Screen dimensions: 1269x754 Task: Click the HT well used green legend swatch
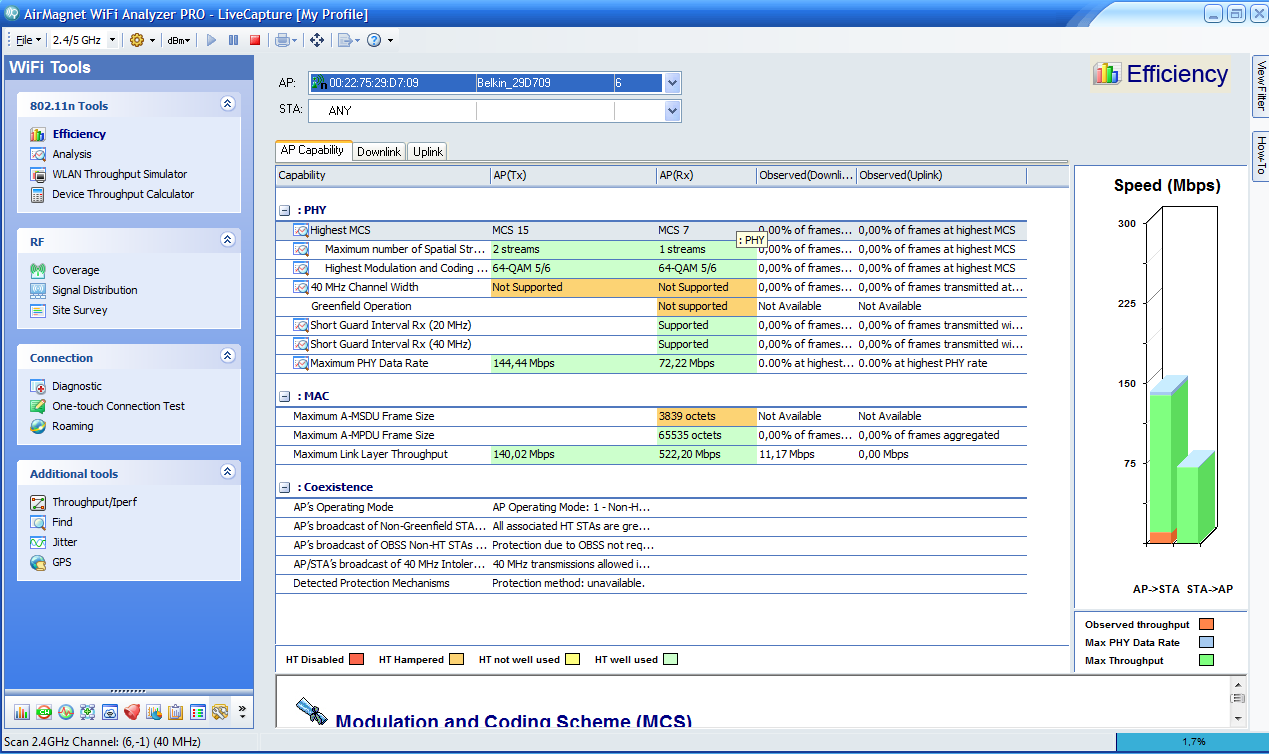coord(671,660)
